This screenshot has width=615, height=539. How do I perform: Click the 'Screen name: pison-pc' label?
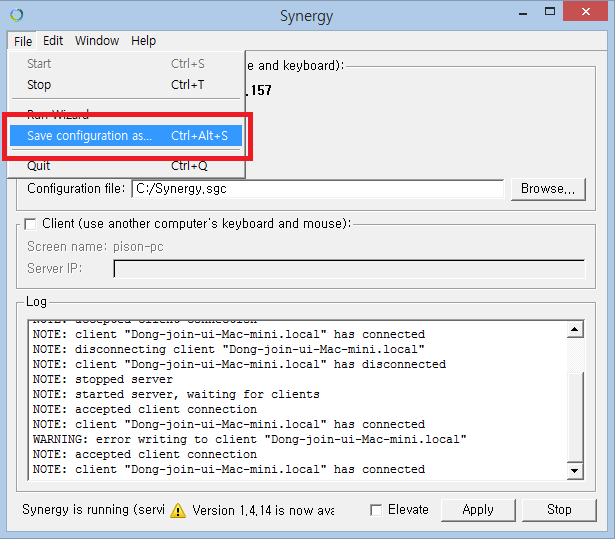[95, 247]
